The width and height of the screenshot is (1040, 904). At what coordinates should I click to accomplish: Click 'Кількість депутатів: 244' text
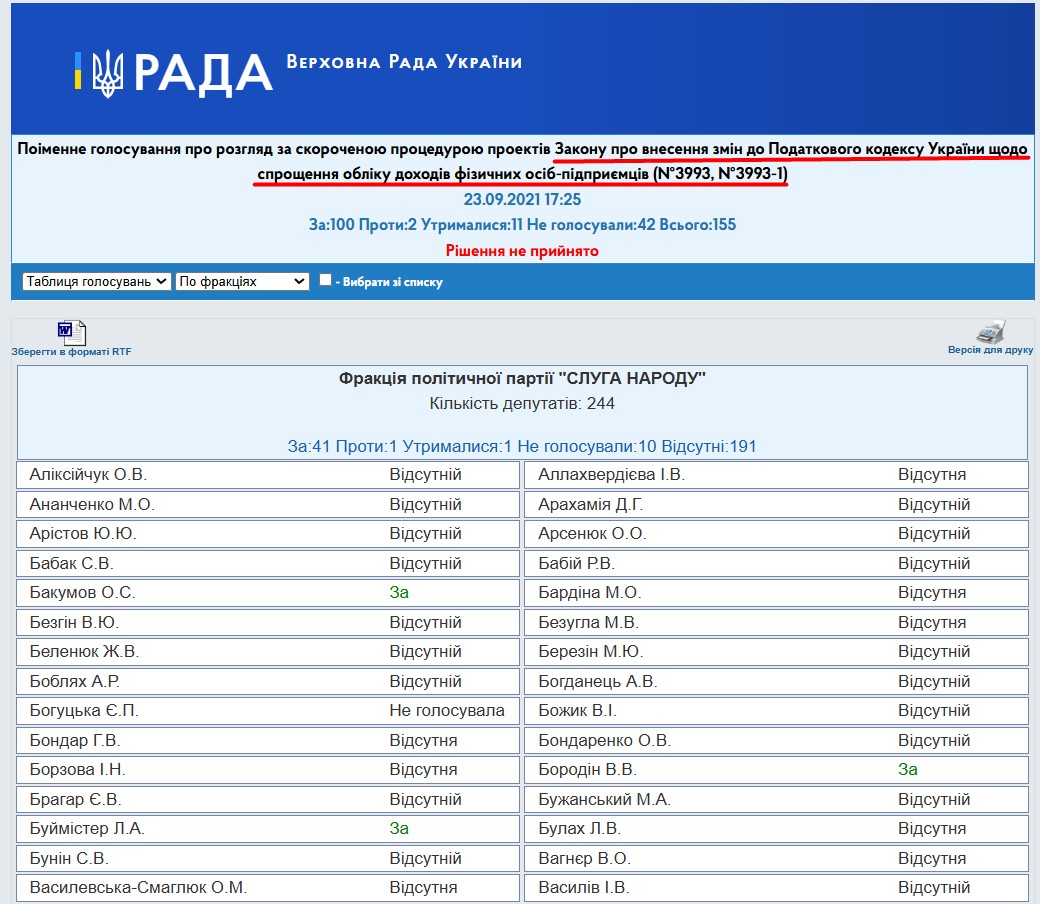point(522,403)
